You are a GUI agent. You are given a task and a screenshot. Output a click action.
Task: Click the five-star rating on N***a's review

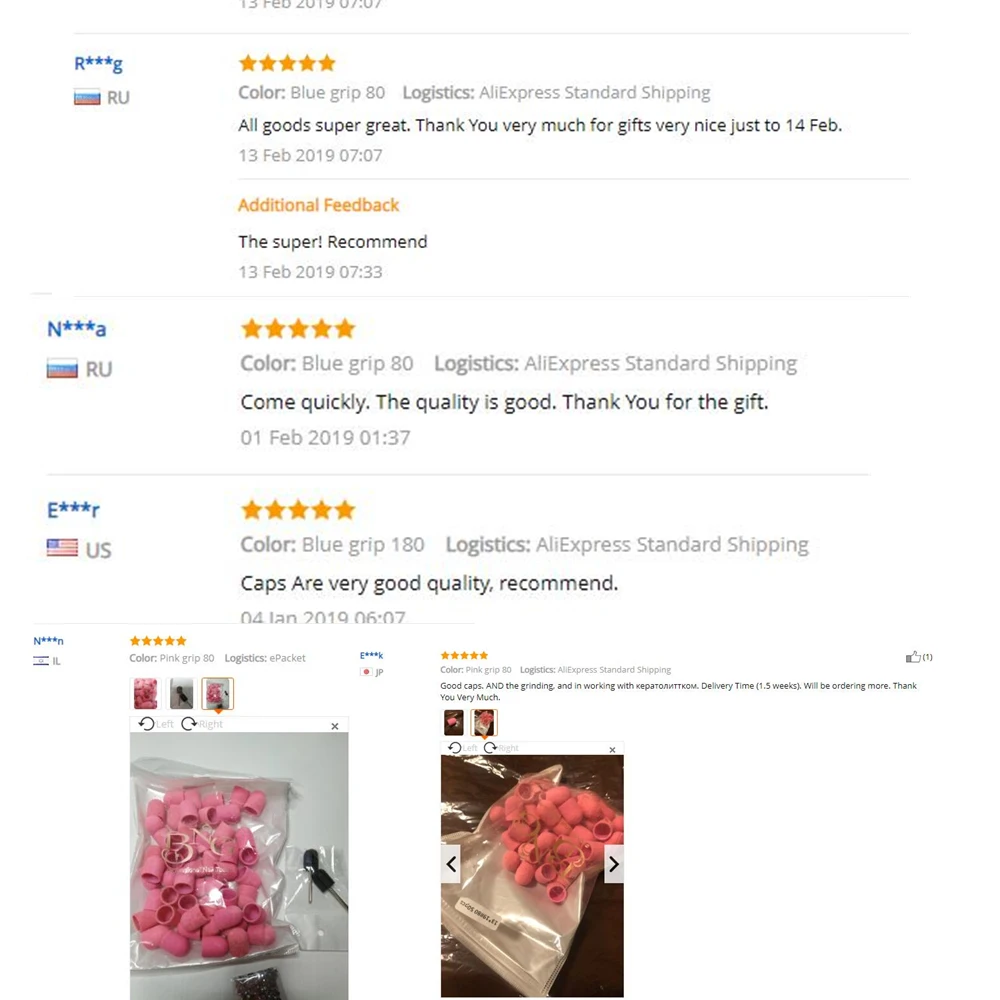tap(298, 328)
